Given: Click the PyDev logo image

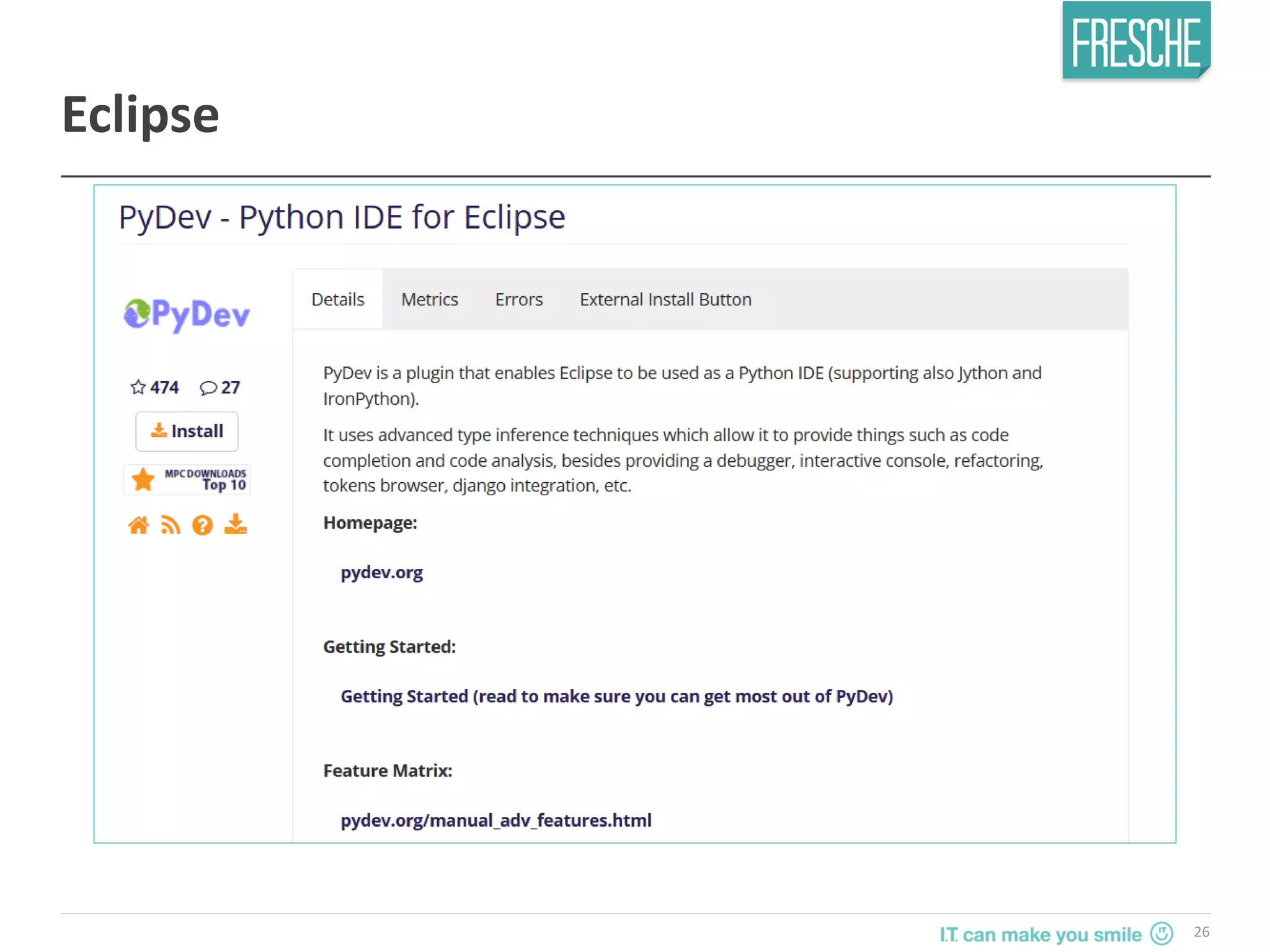Looking at the screenshot, I should click(x=187, y=314).
